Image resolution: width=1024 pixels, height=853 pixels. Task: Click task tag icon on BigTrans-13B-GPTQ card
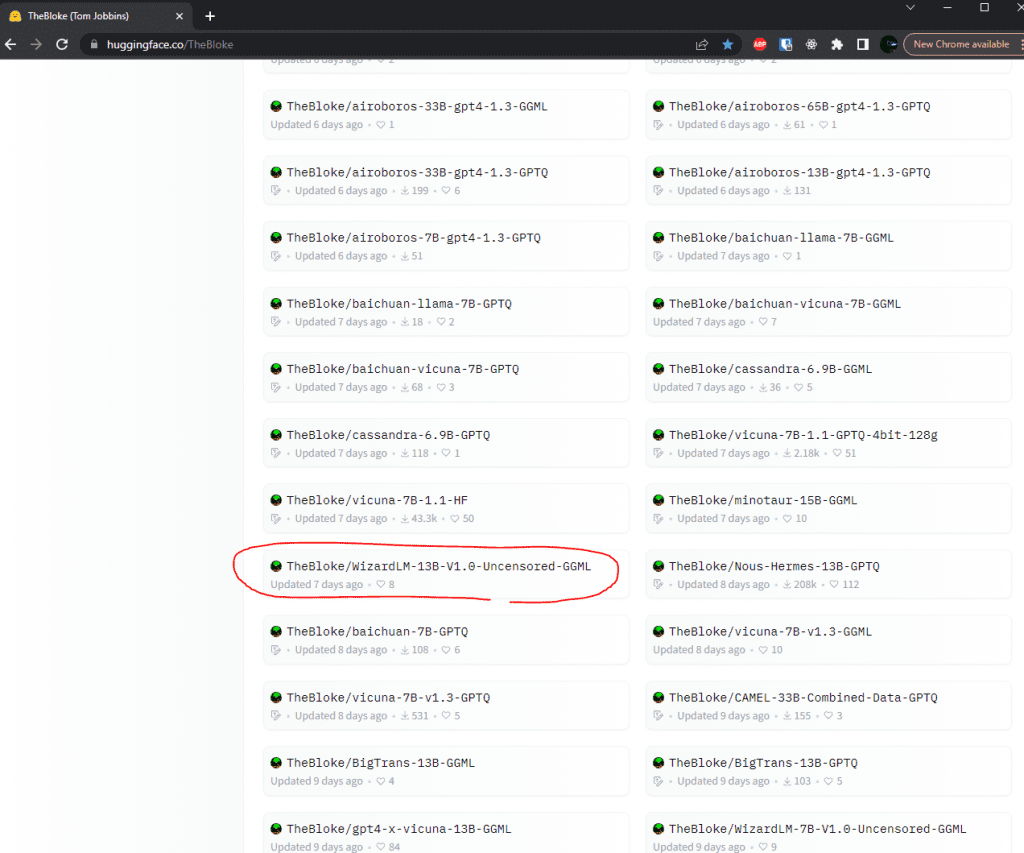pyautogui.click(x=658, y=781)
